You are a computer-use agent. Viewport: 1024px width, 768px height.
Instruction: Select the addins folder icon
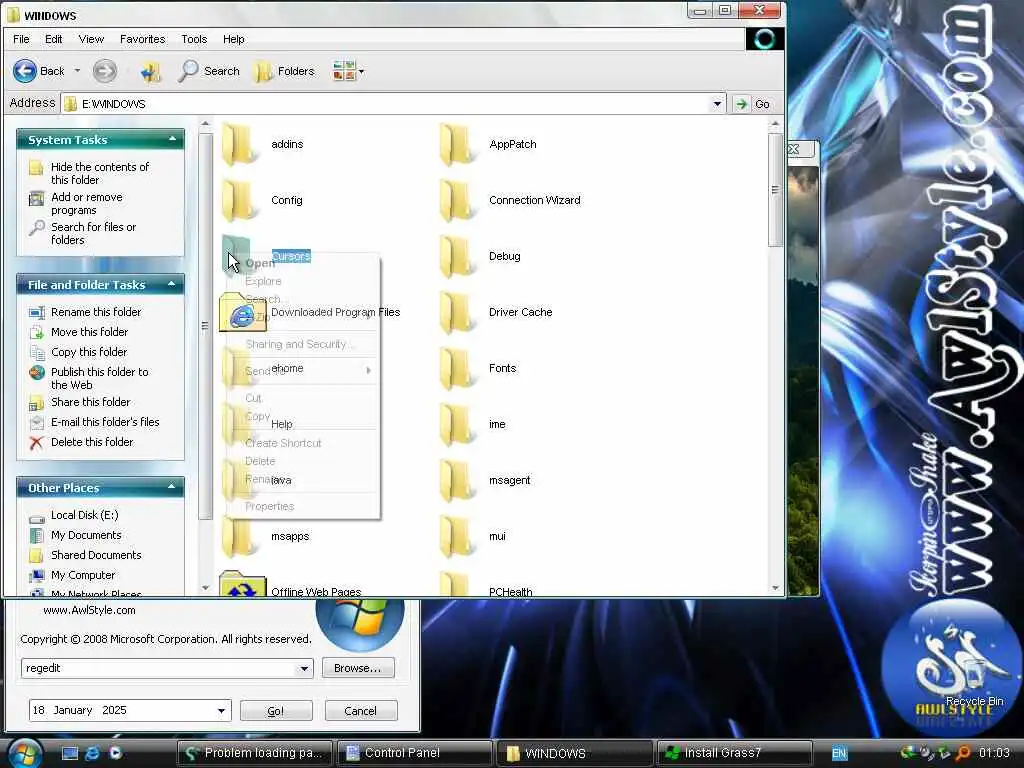coord(239,144)
